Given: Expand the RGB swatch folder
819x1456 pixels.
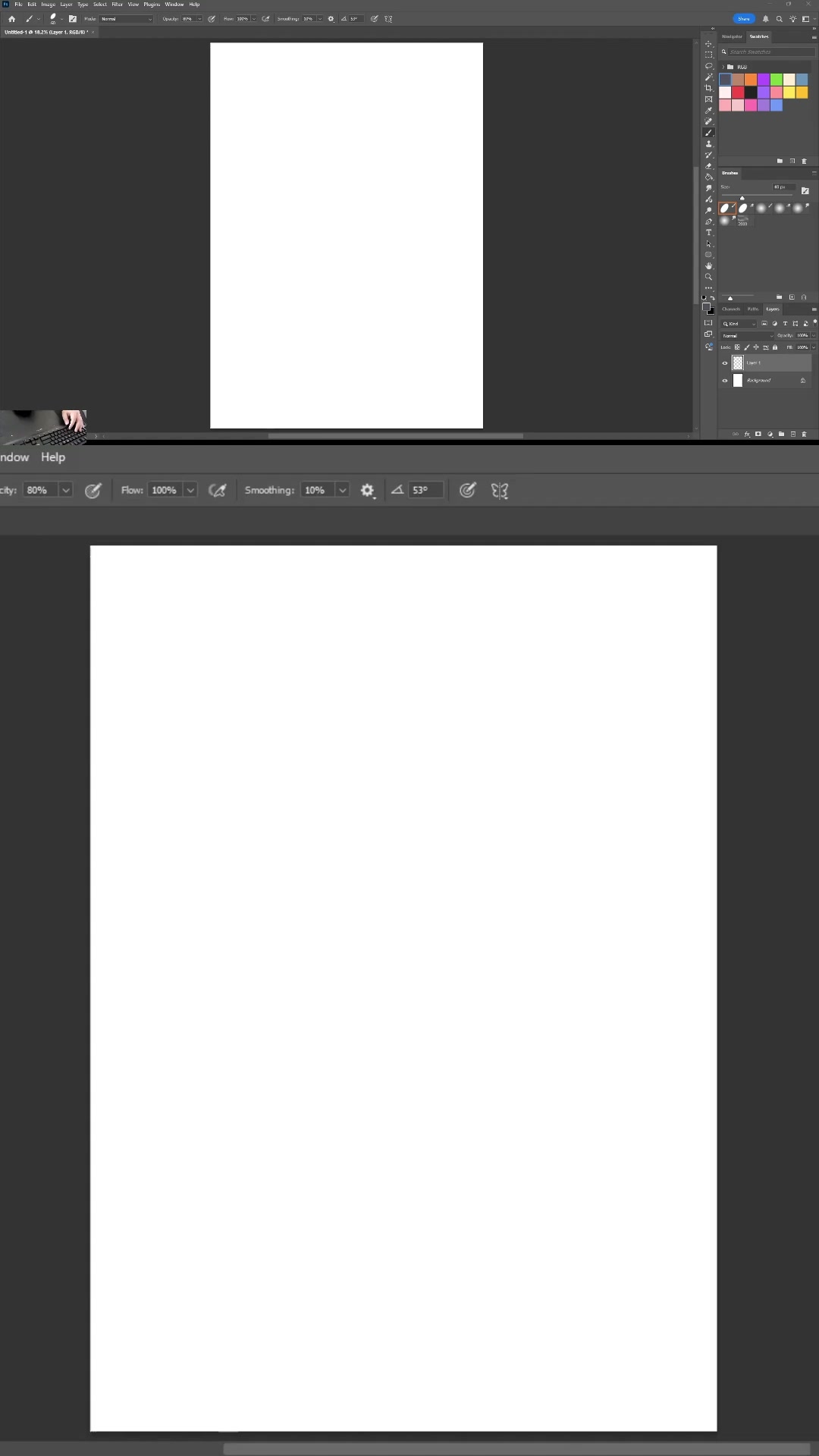Looking at the screenshot, I should point(723,67).
